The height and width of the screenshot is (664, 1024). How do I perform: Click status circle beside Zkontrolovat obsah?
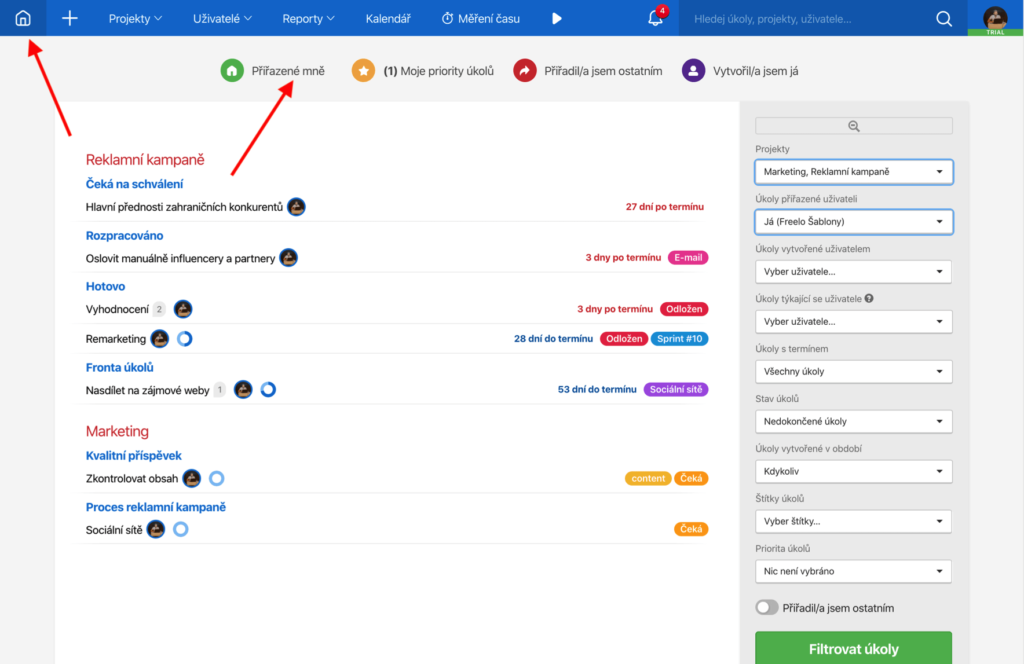pyautogui.click(x=216, y=479)
